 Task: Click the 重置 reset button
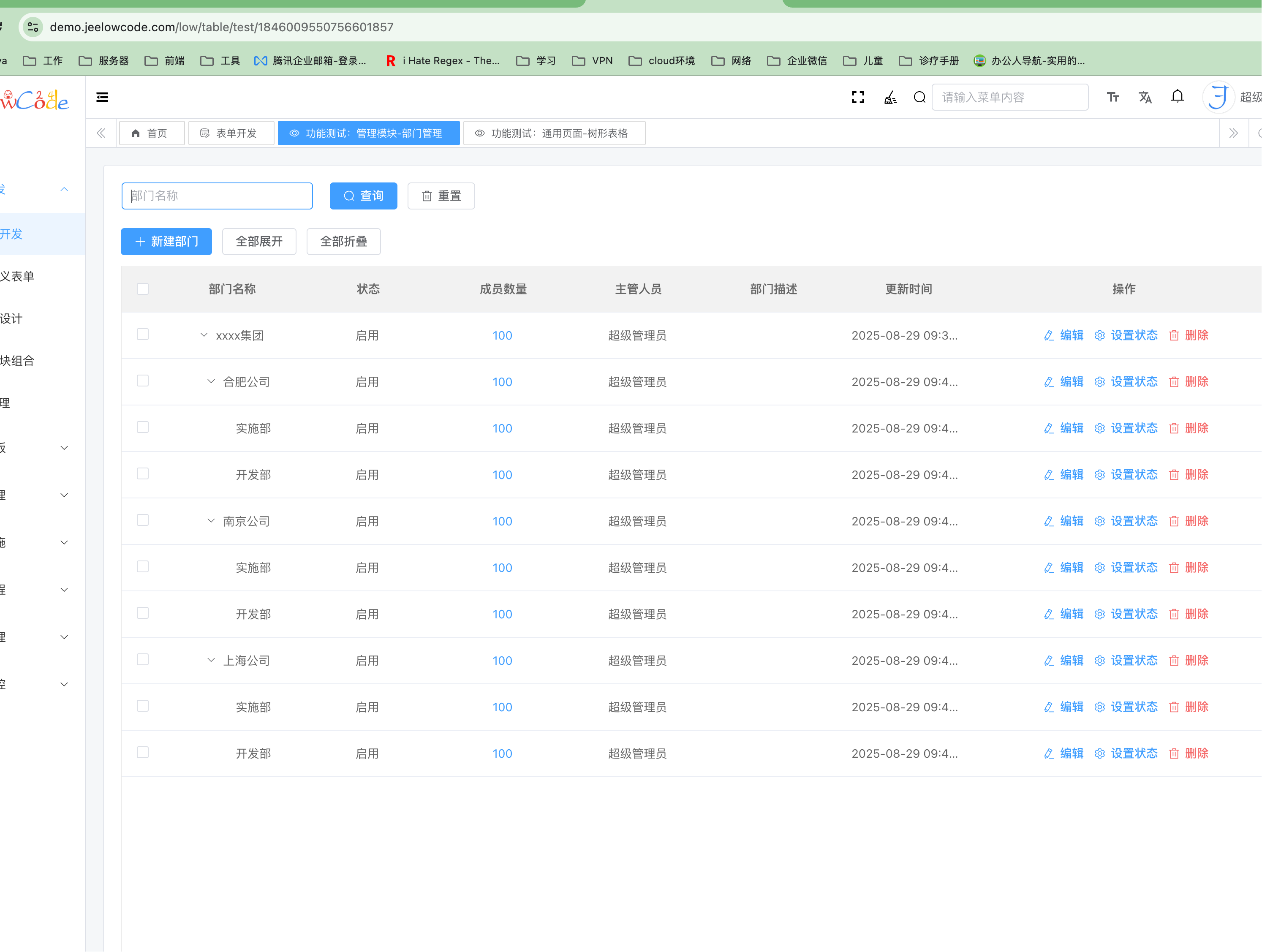[441, 196]
